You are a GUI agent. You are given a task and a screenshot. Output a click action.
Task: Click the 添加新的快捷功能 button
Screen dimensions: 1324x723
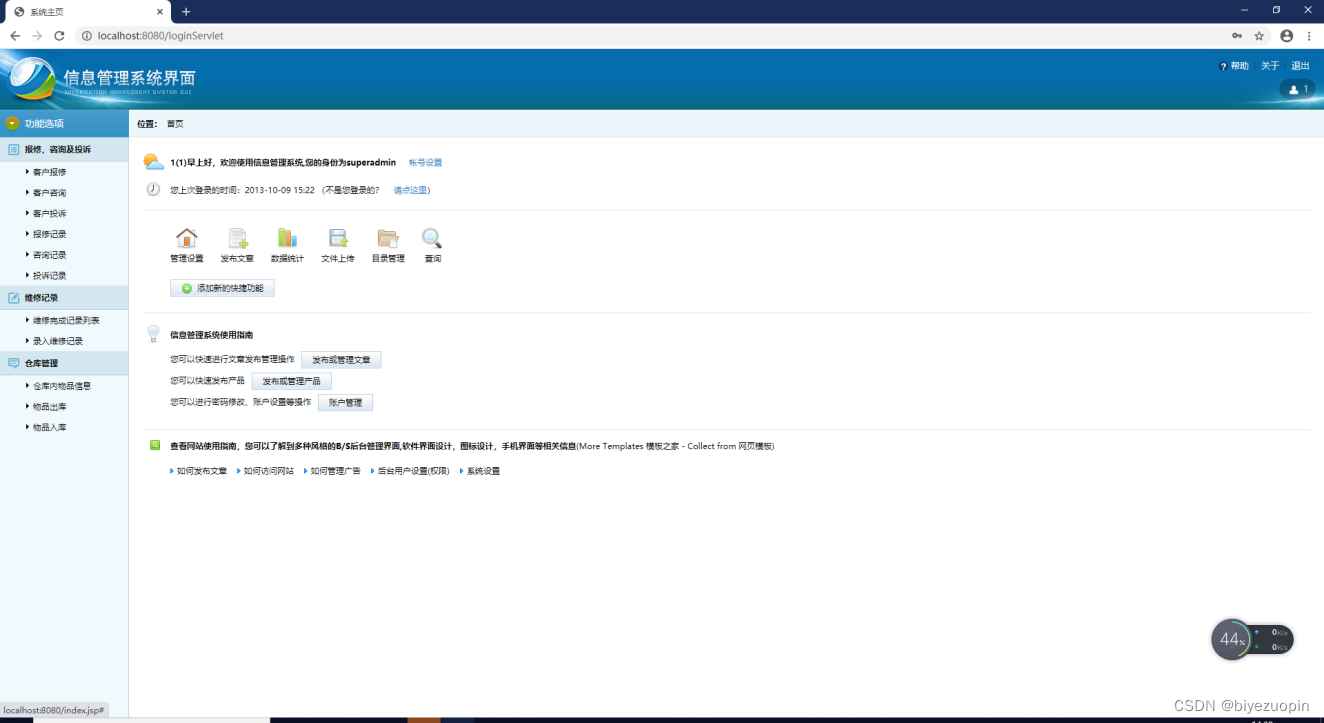pos(222,288)
